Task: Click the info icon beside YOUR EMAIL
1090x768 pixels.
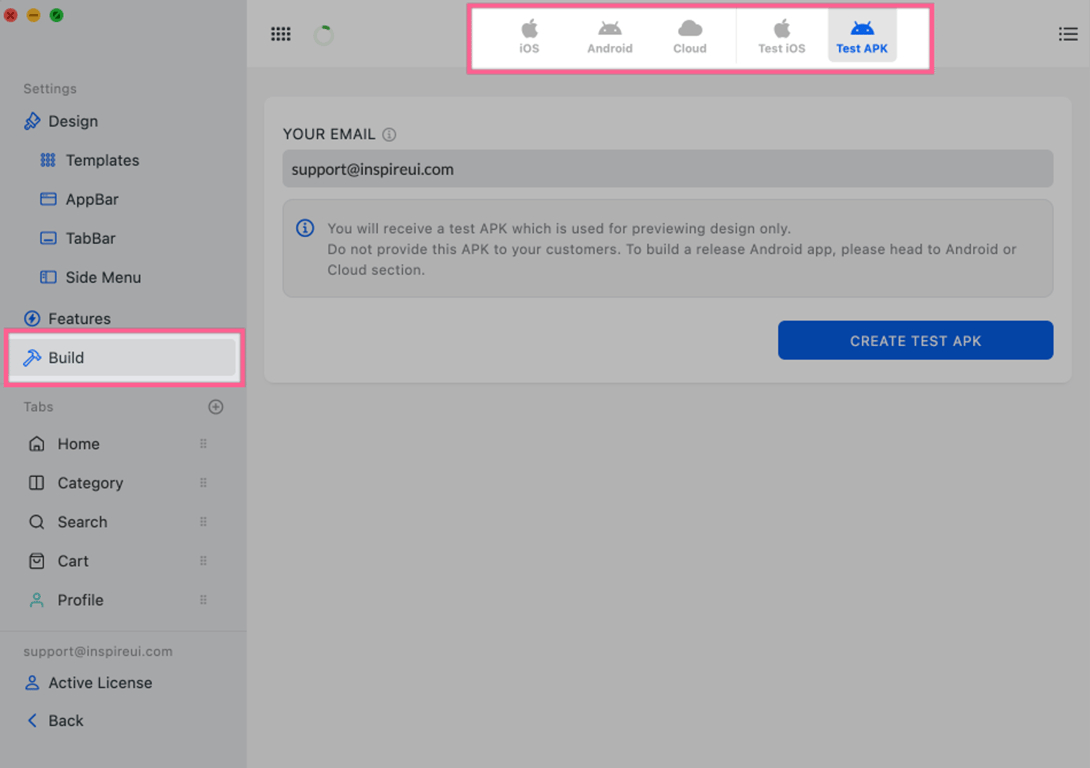Action: (389, 135)
